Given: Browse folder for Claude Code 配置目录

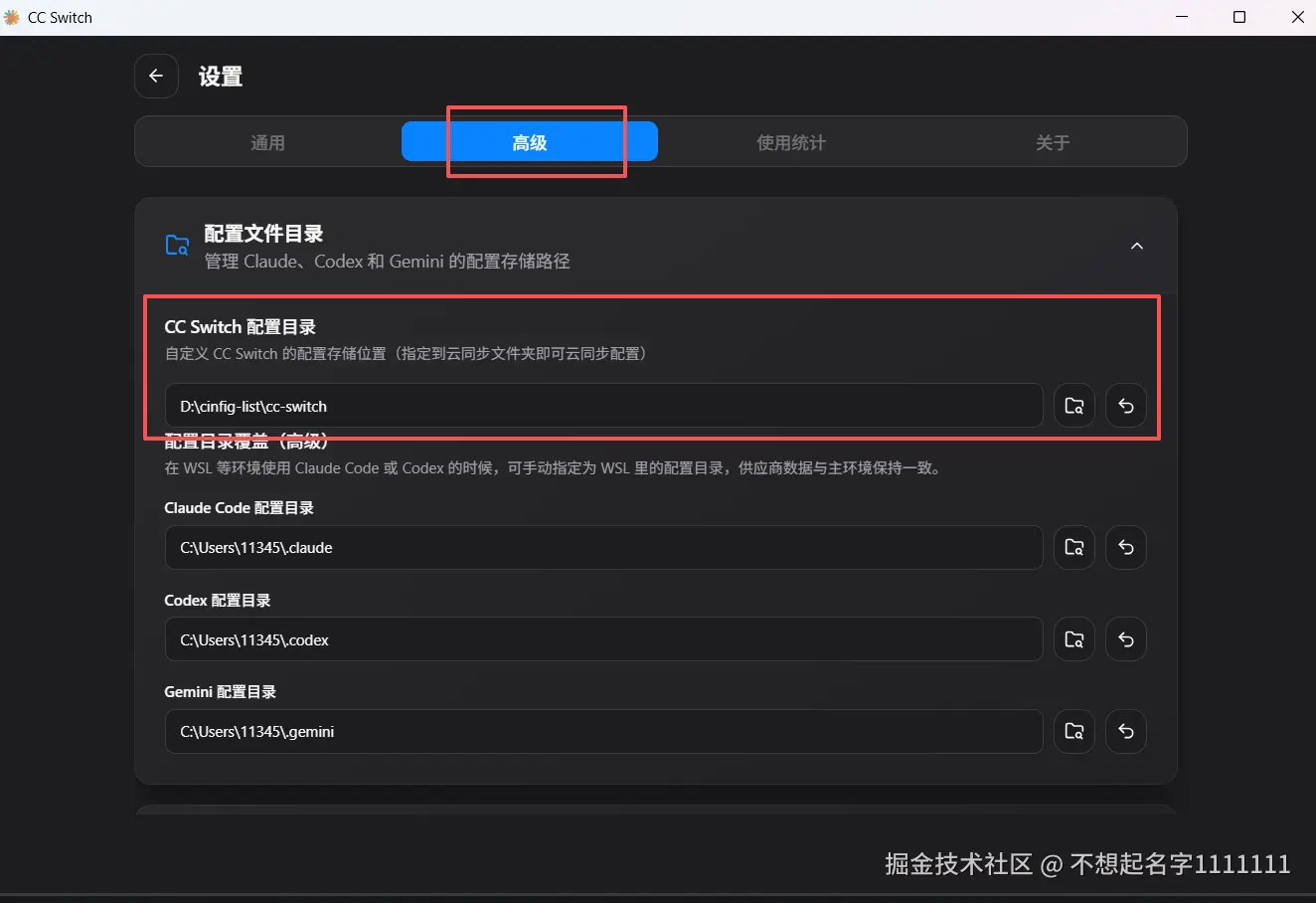Looking at the screenshot, I should coord(1074,547).
